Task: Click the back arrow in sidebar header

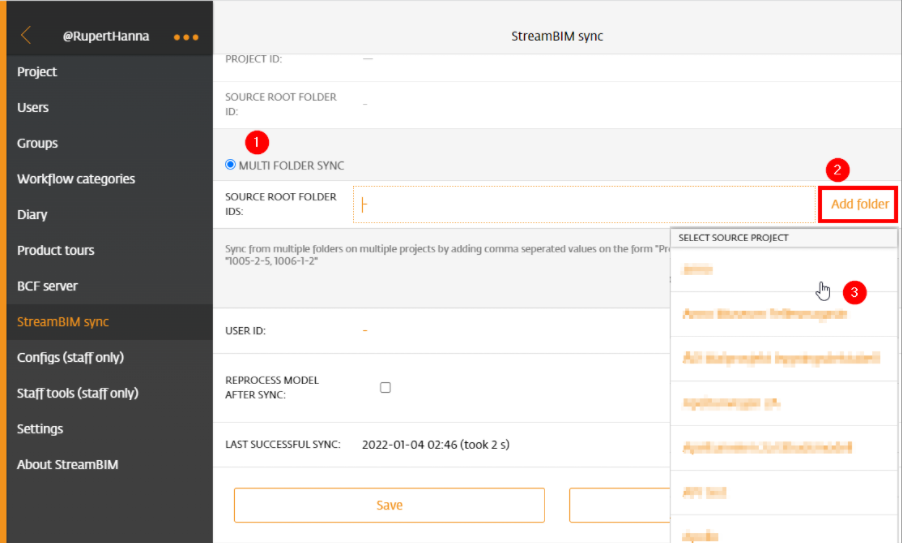Action: [x=26, y=36]
